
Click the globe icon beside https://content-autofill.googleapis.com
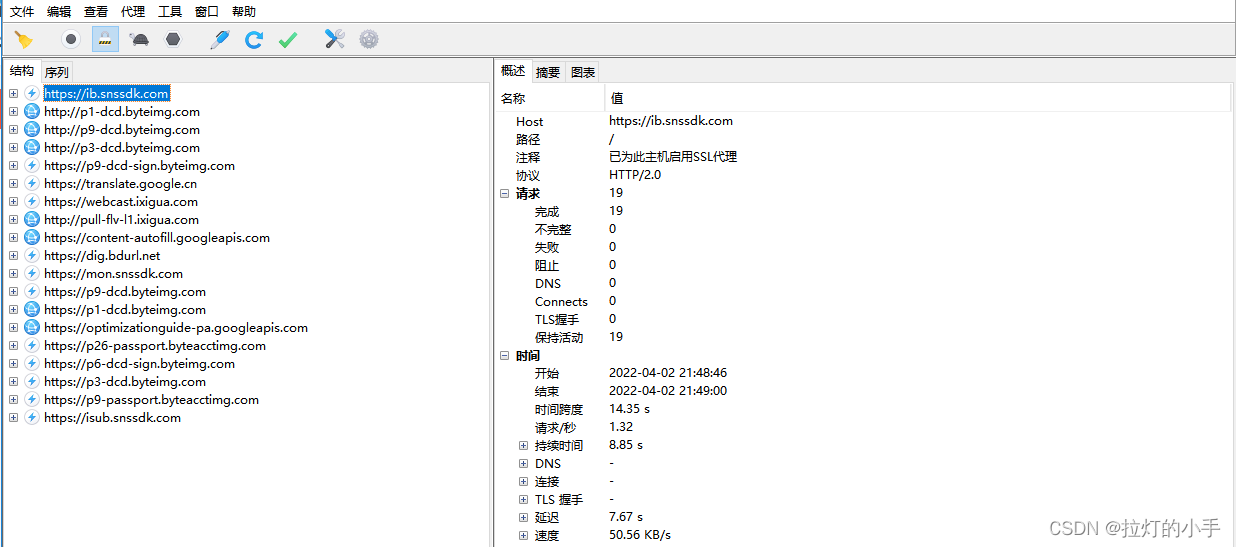pyautogui.click(x=31, y=237)
